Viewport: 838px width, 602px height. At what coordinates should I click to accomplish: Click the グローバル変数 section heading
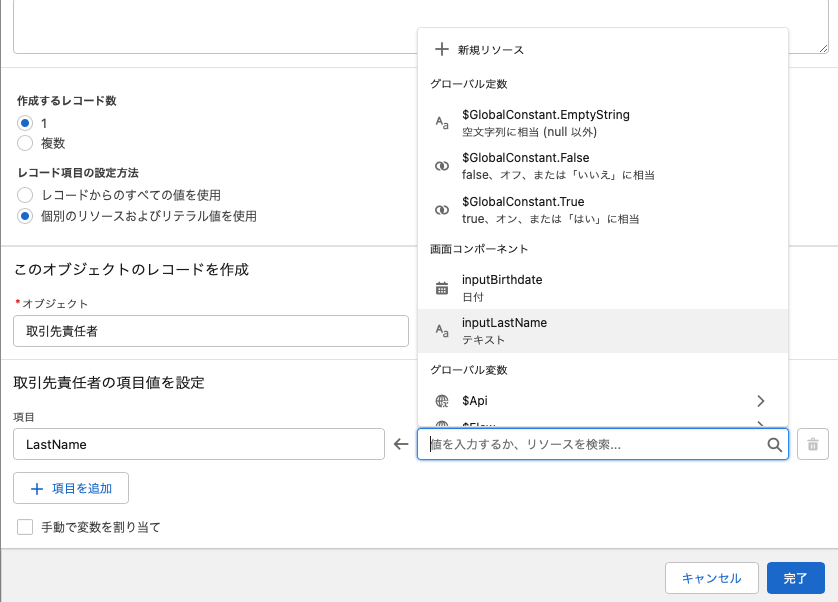coord(469,370)
